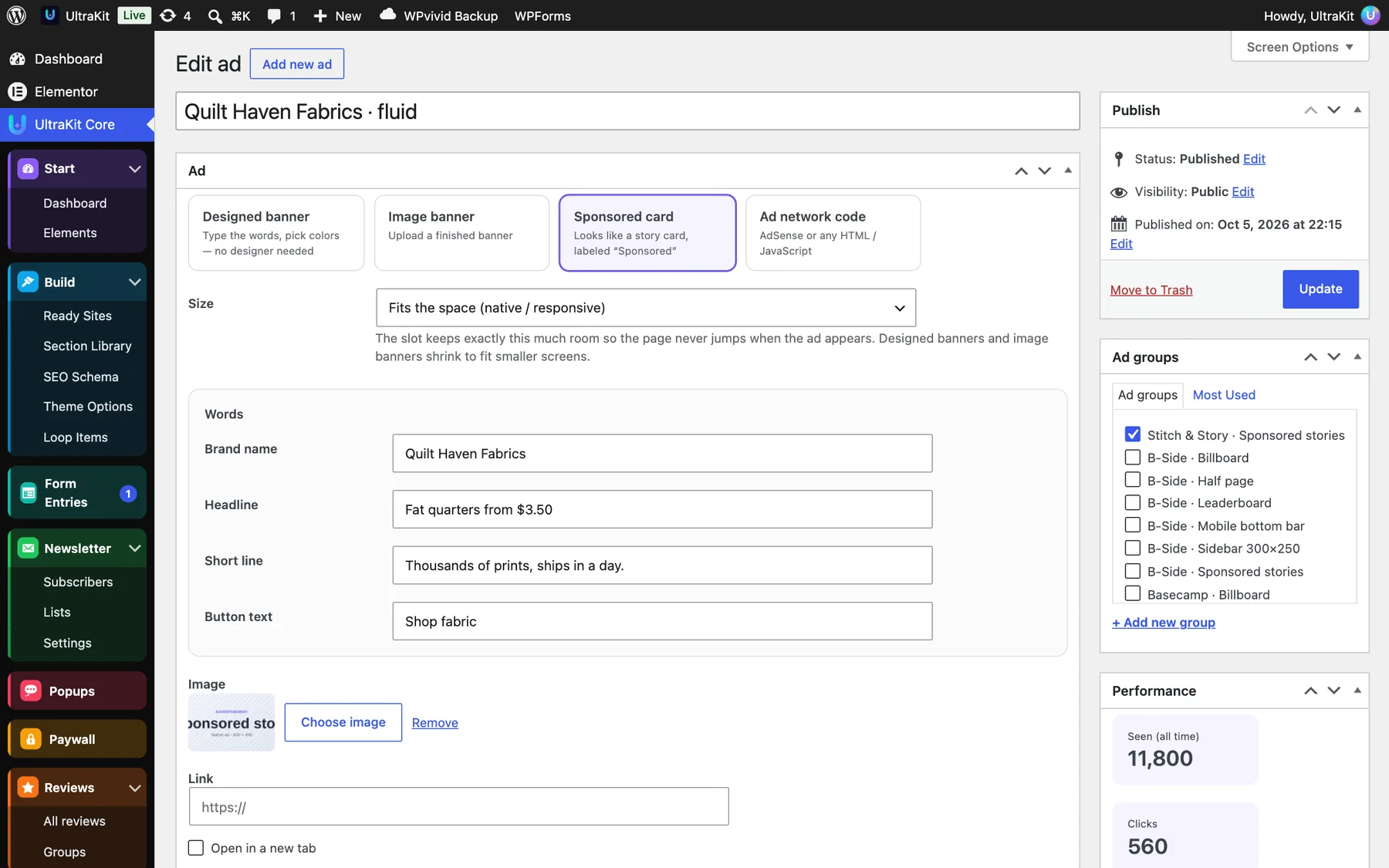The height and width of the screenshot is (868, 1389).
Task: Collapse the Start sidebar section chevron
Action: click(x=134, y=169)
